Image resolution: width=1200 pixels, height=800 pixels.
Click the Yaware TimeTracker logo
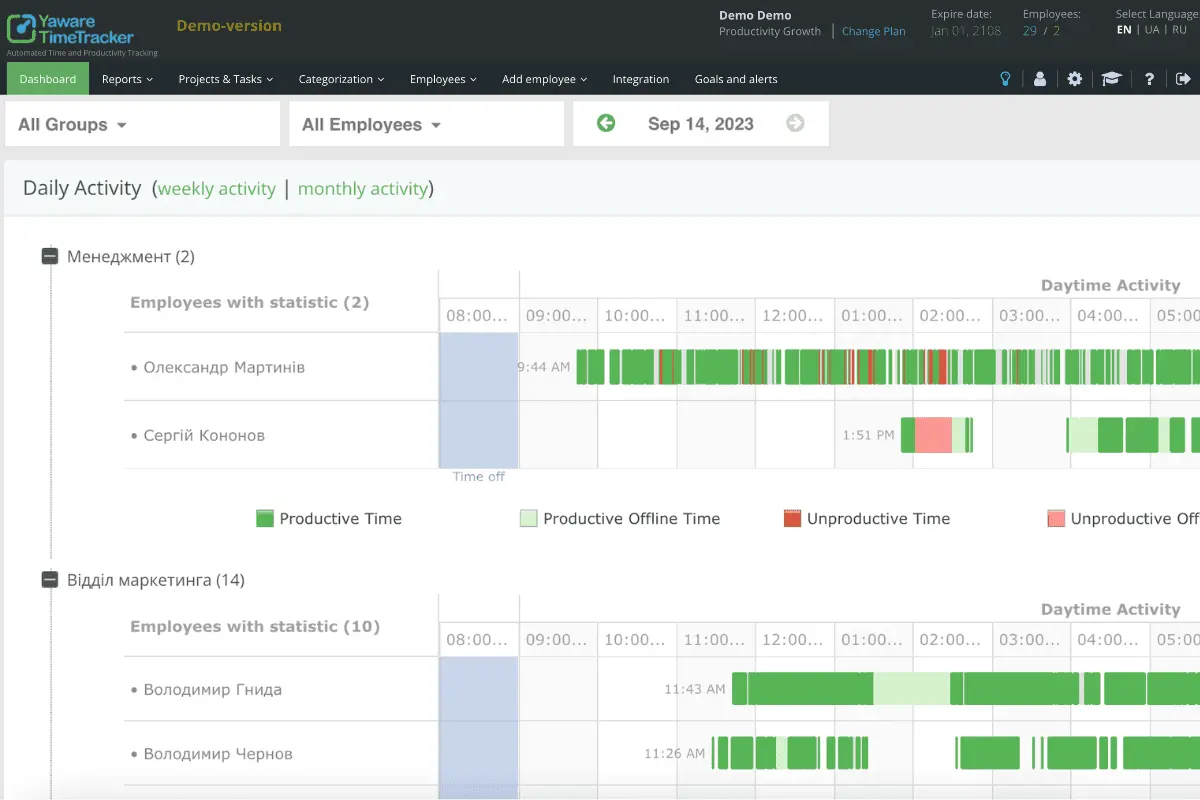click(71, 30)
